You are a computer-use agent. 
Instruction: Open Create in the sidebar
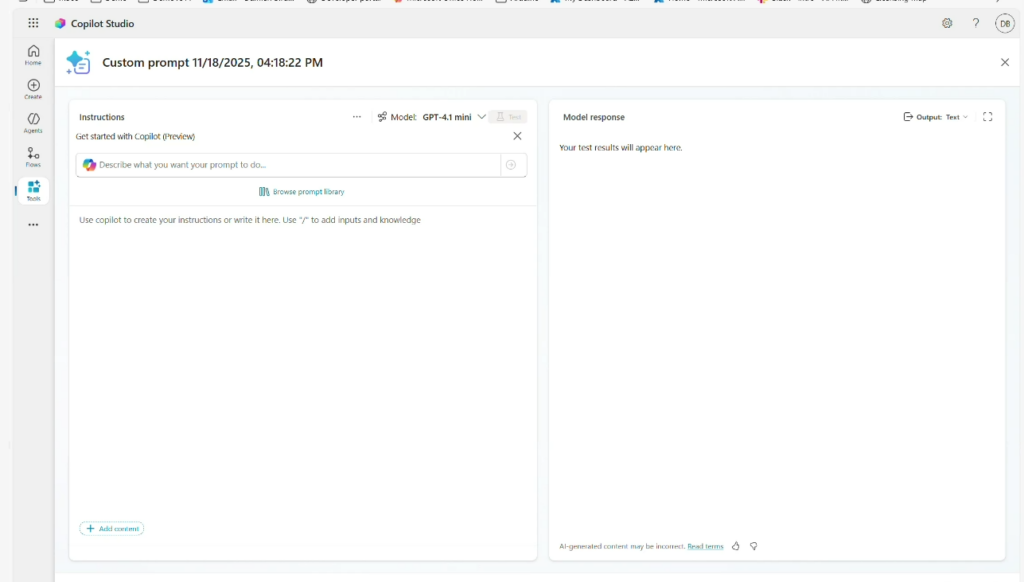point(33,89)
